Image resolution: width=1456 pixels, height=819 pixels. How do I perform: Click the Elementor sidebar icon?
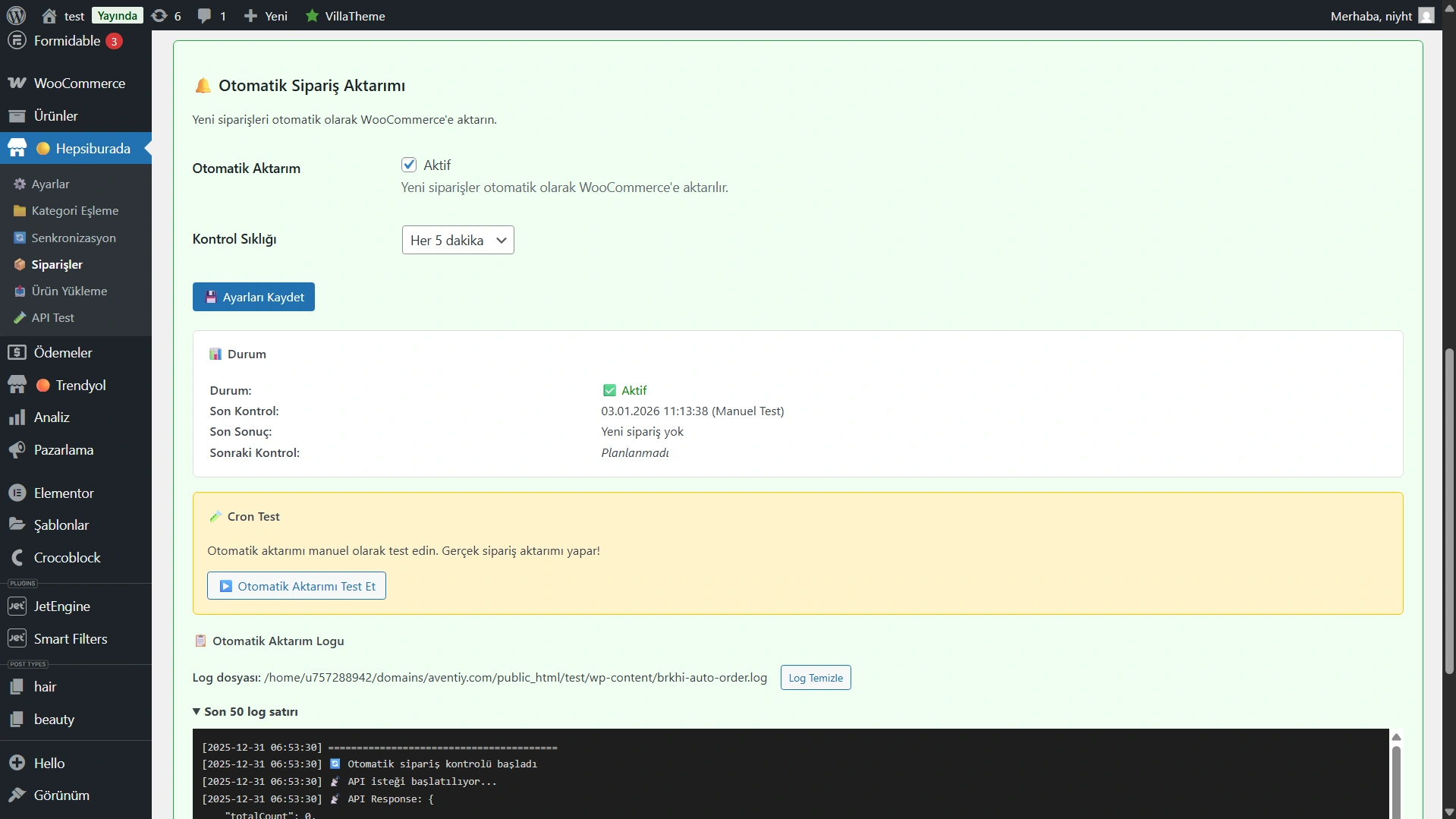click(x=17, y=493)
